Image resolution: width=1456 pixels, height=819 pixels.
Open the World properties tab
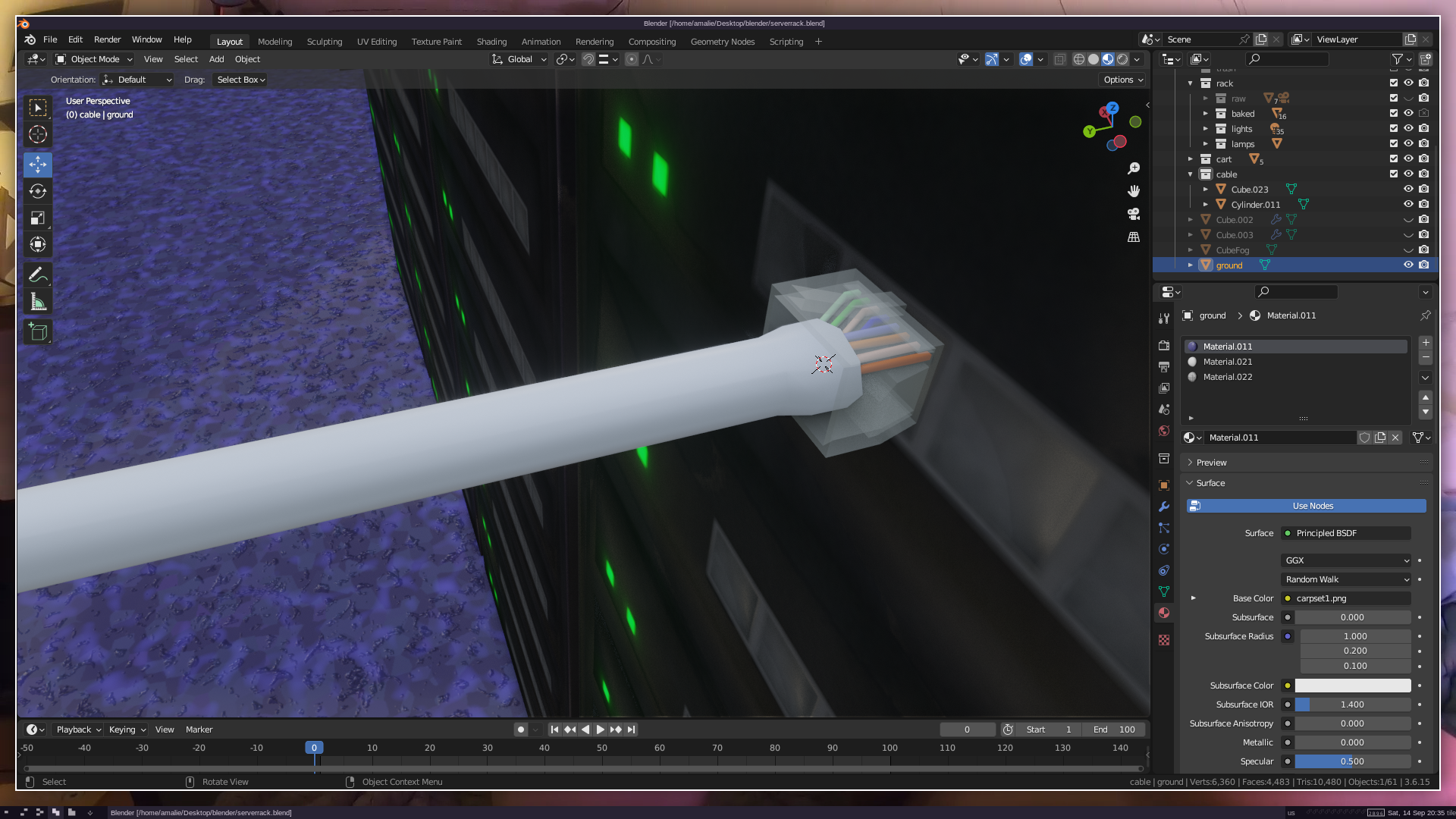tap(1164, 431)
